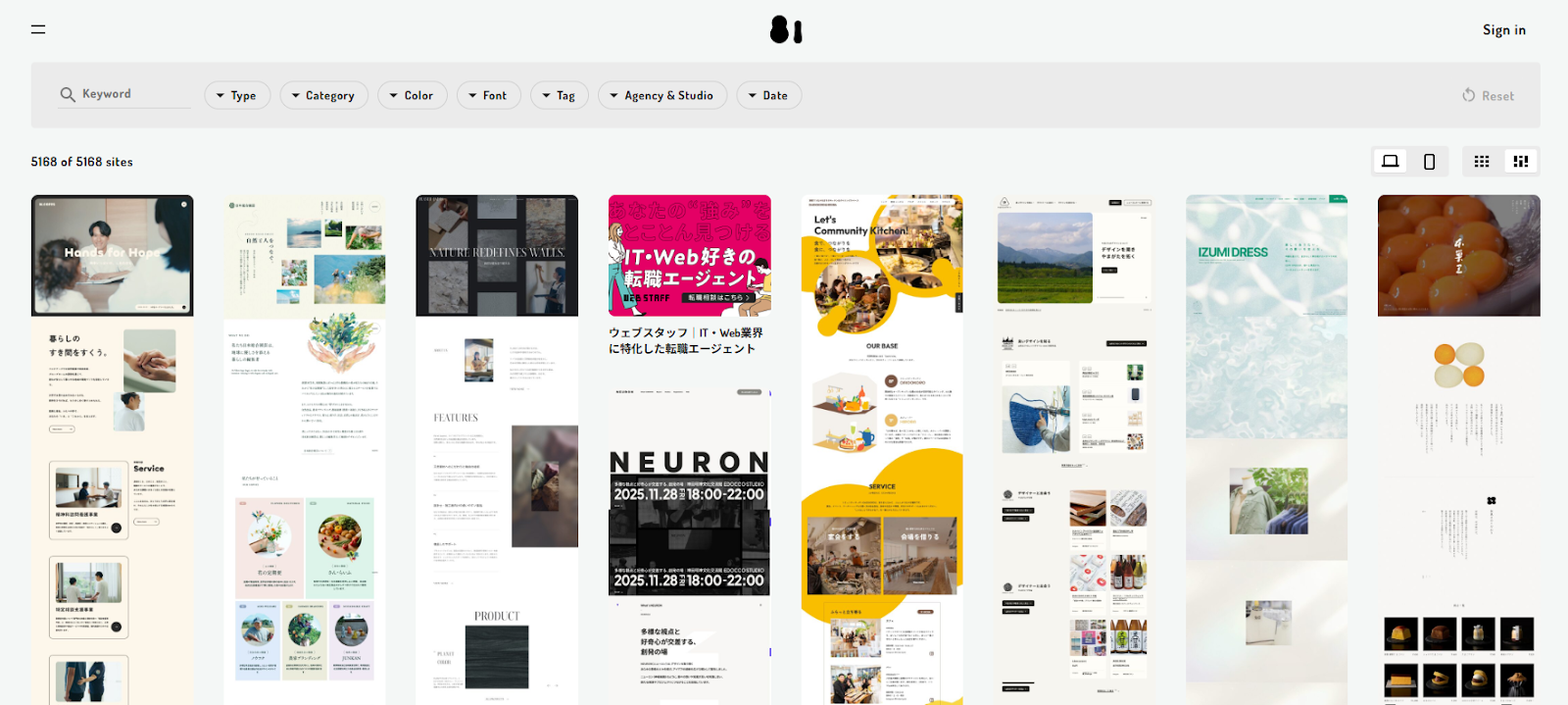Select the uniform grid layout
Image resolution: width=1568 pixels, height=705 pixels.
[1482, 162]
